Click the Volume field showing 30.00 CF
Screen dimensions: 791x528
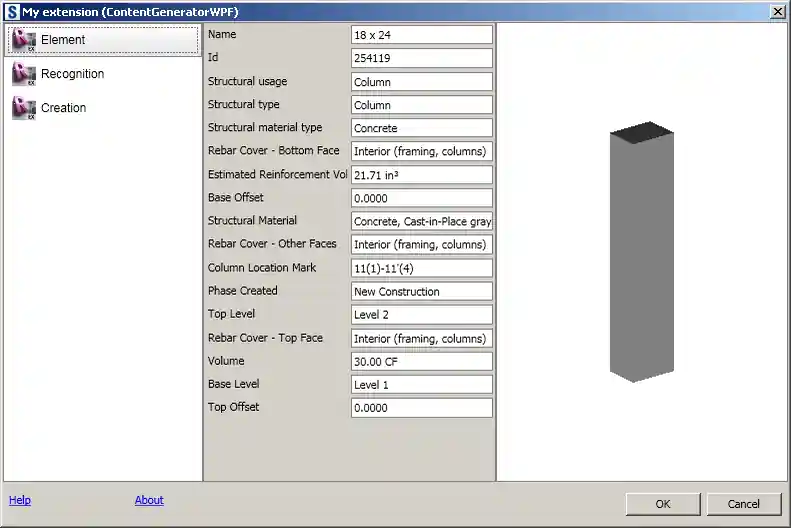coord(421,362)
